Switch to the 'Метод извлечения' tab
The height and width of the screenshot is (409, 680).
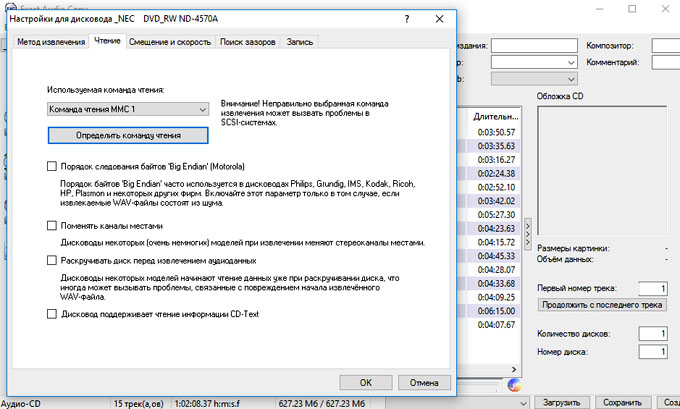[48, 41]
